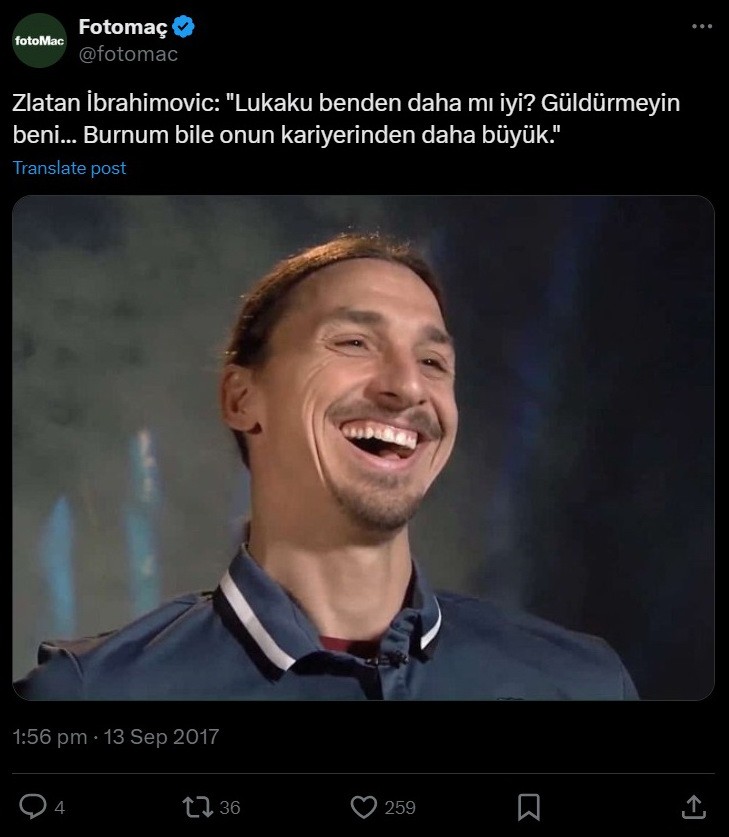Open the three-dot more options menu

[x=702, y=26]
